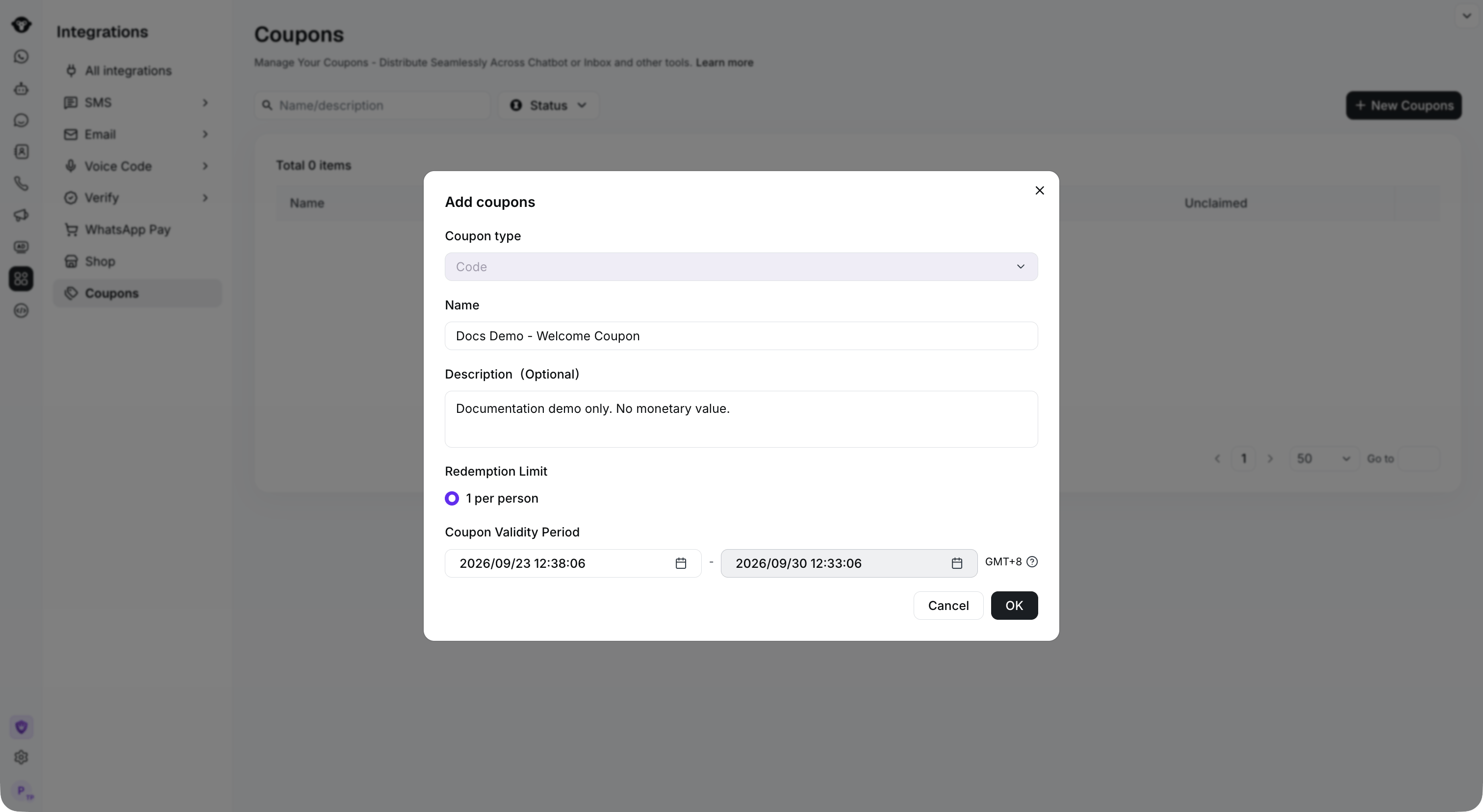Viewport: 1483px width, 812px height.
Task: Go to next page arrow
Action: tap(1270, 458)
